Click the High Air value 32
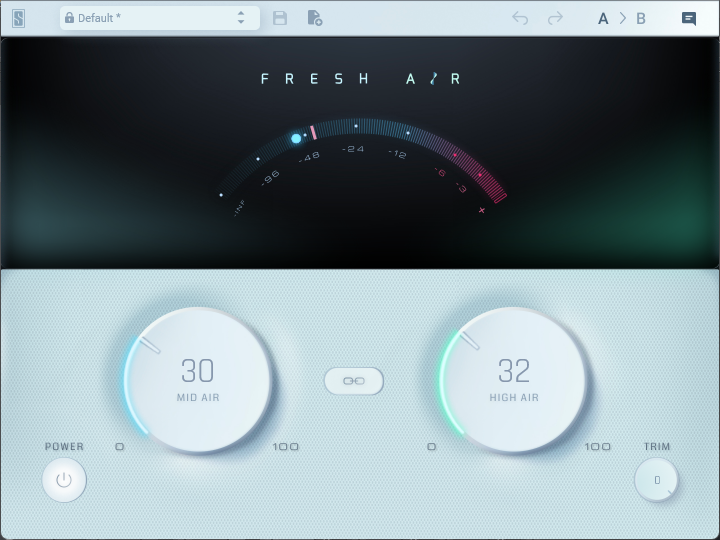Screen dimensions: 720x540 click(x=514, y=371)
